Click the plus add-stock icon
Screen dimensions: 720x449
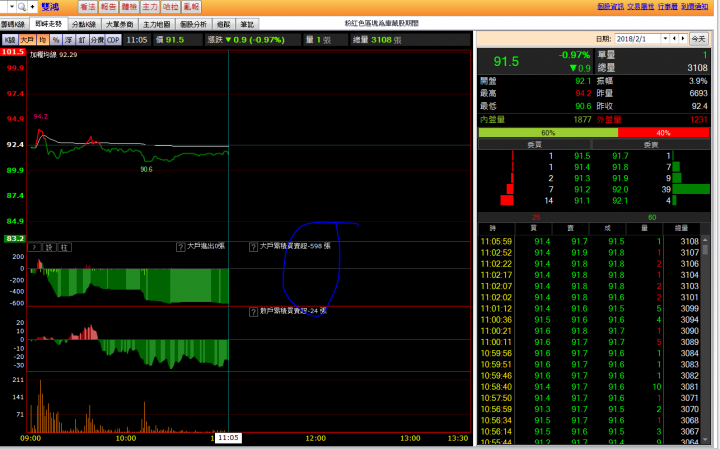click(x=33, y=7)
